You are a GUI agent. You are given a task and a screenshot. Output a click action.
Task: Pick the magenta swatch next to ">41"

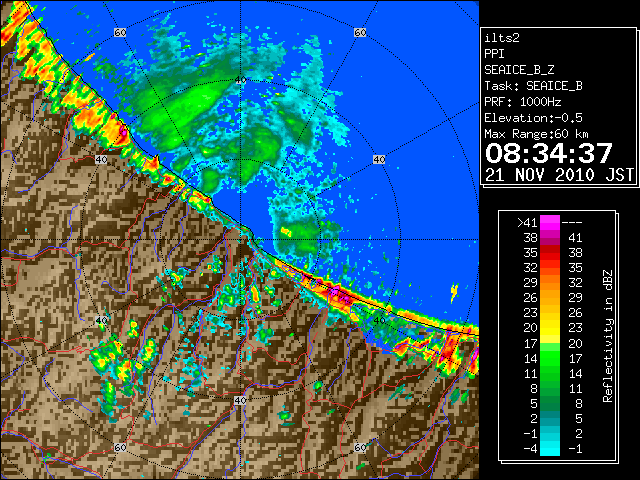click(550, 223)
